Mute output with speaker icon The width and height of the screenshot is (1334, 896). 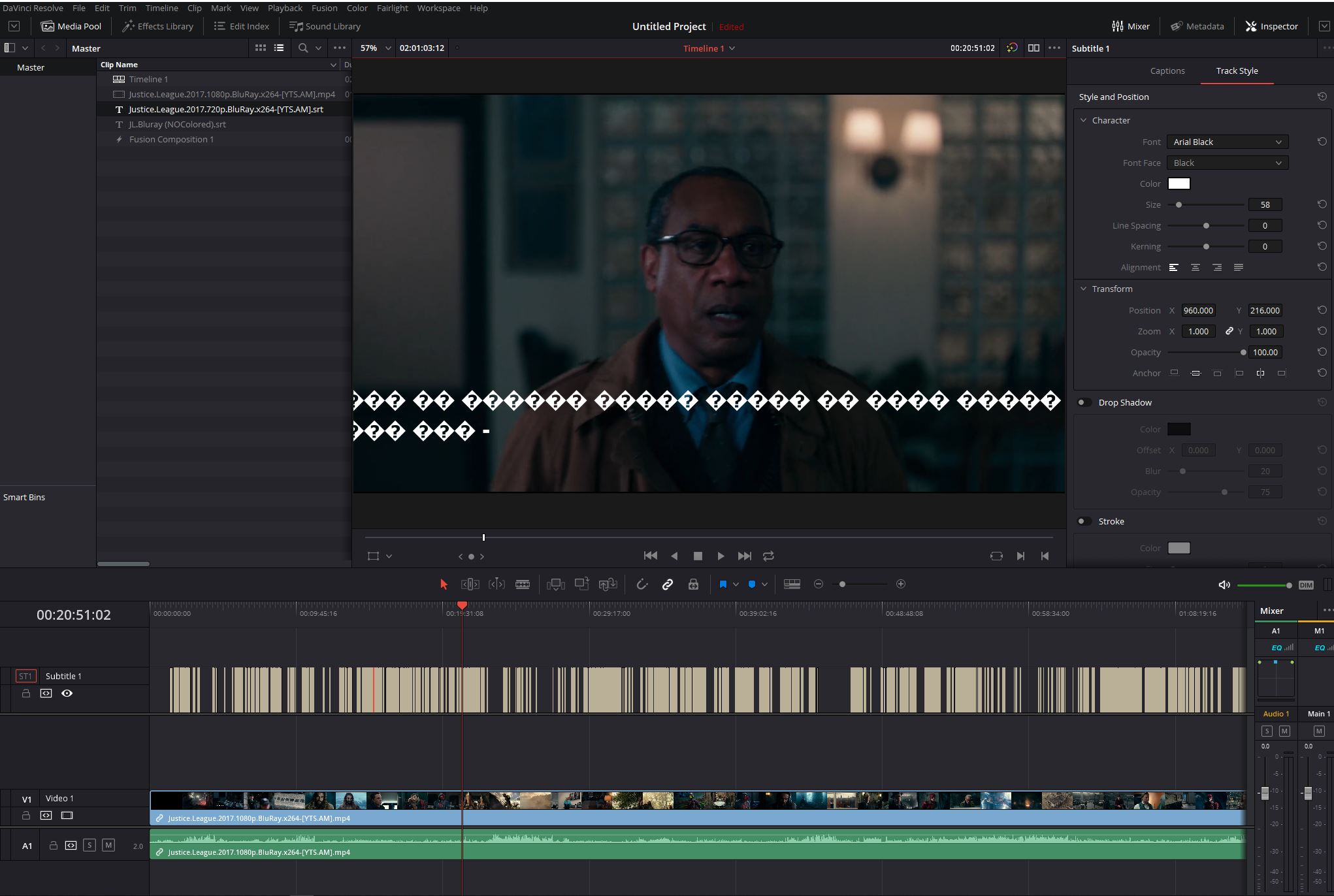[x=1224, y=585]
